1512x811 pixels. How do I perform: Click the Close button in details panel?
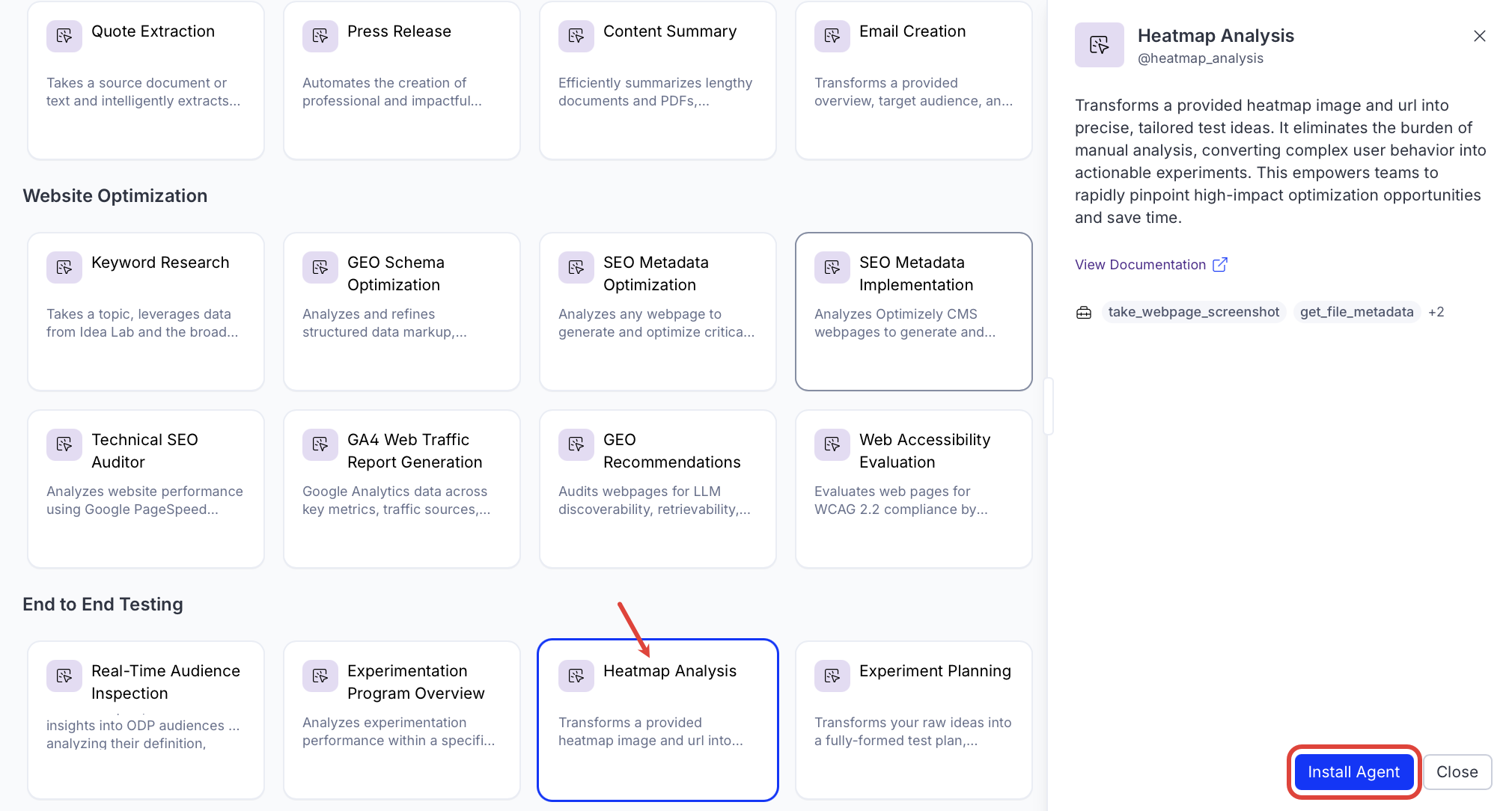click(1457, 772)
